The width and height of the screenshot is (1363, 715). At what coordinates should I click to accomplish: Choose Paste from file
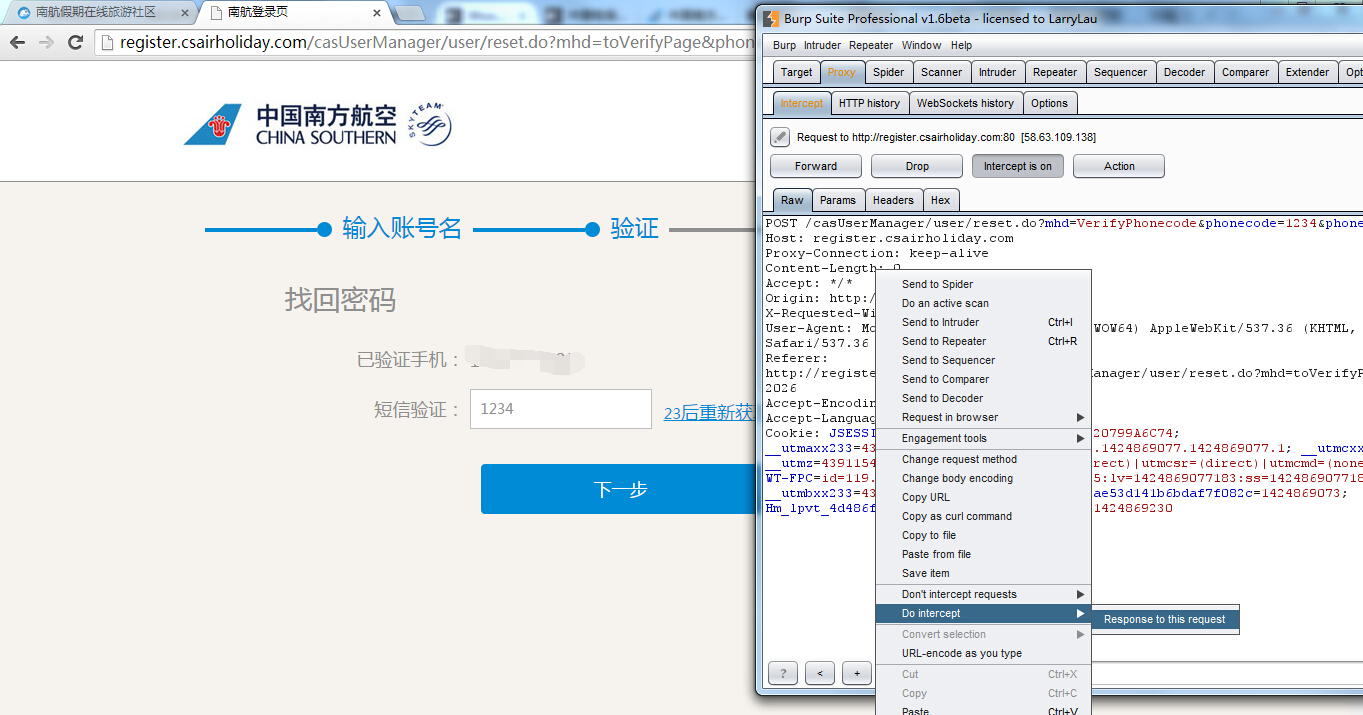point(983,554)
